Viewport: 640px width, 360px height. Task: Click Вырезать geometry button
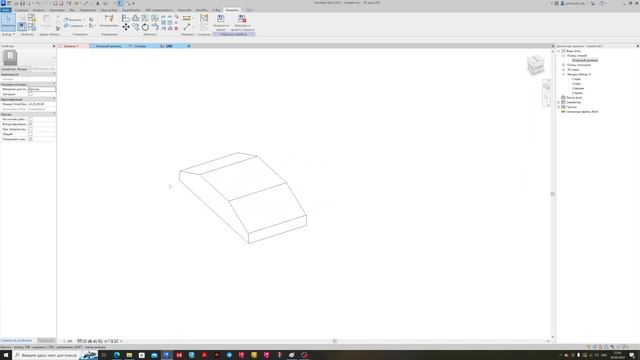coord(73,20)
